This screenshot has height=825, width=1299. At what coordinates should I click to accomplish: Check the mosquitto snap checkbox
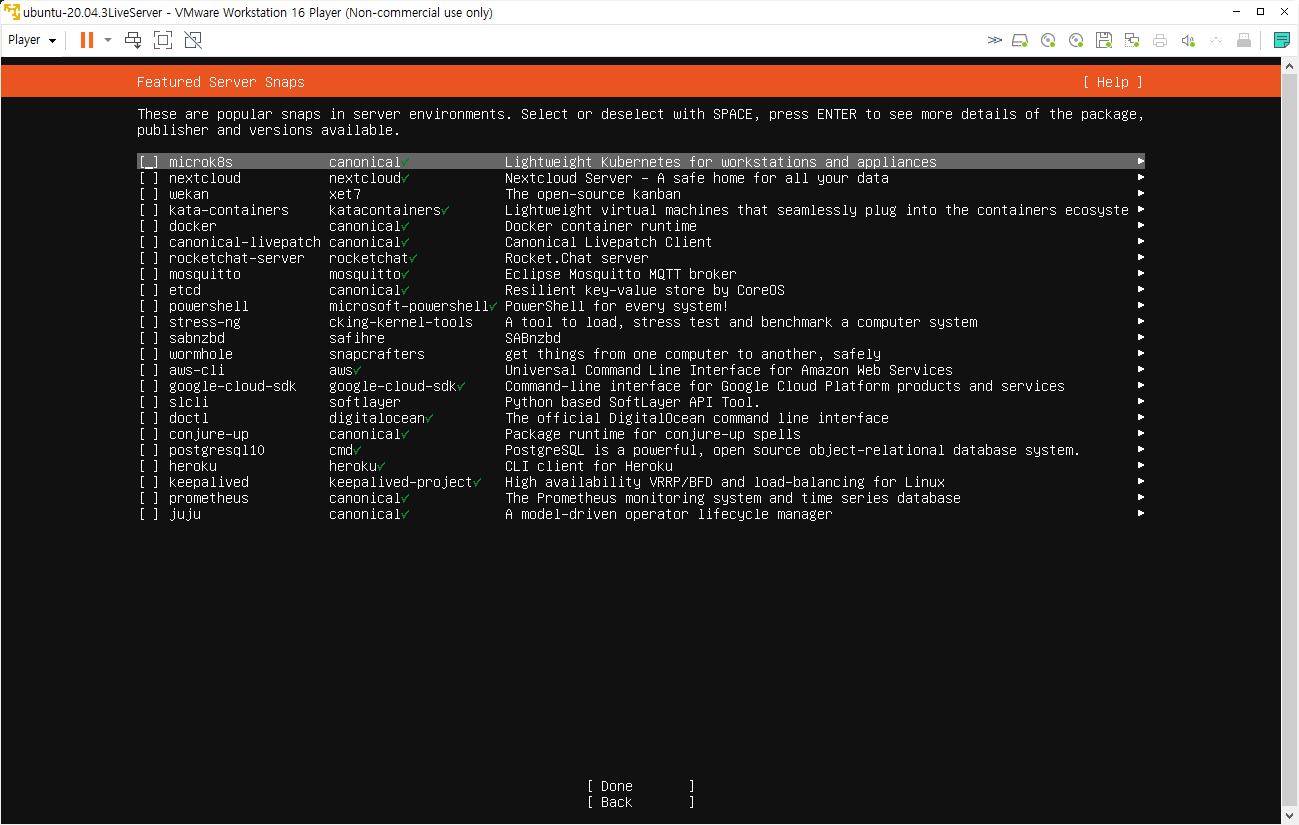click(x=149, y=274)
